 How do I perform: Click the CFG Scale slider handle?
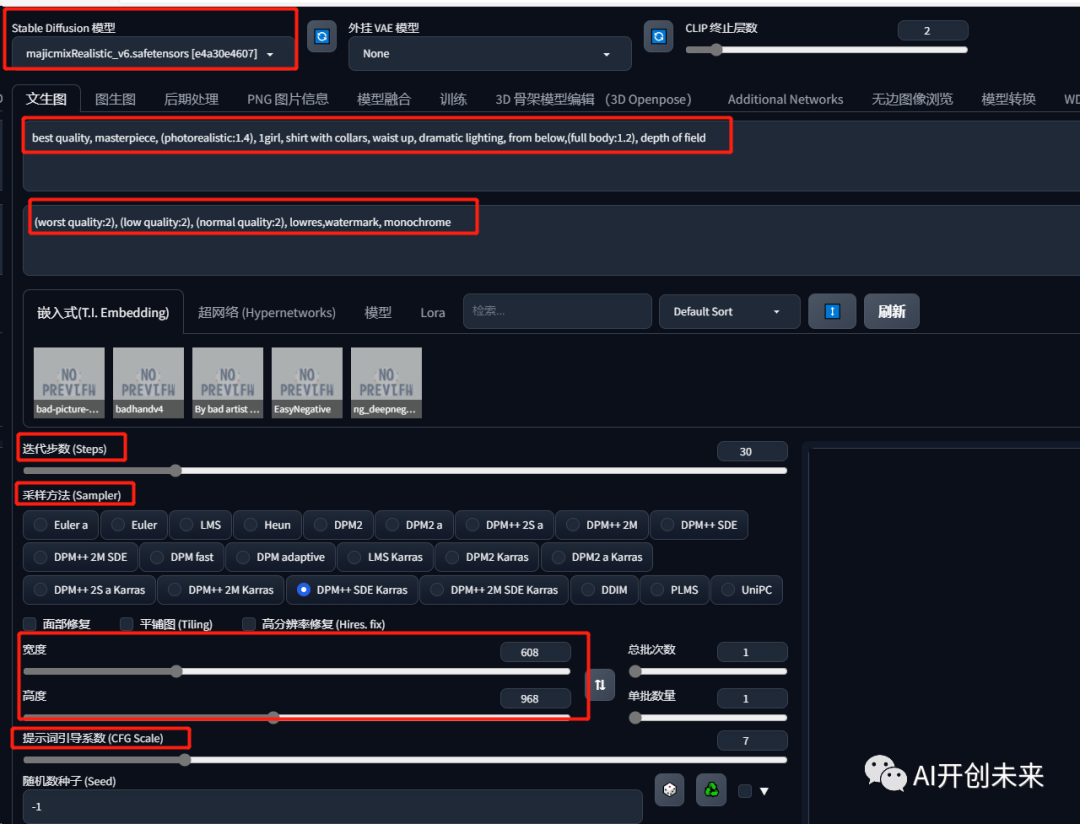pos(185,760)
